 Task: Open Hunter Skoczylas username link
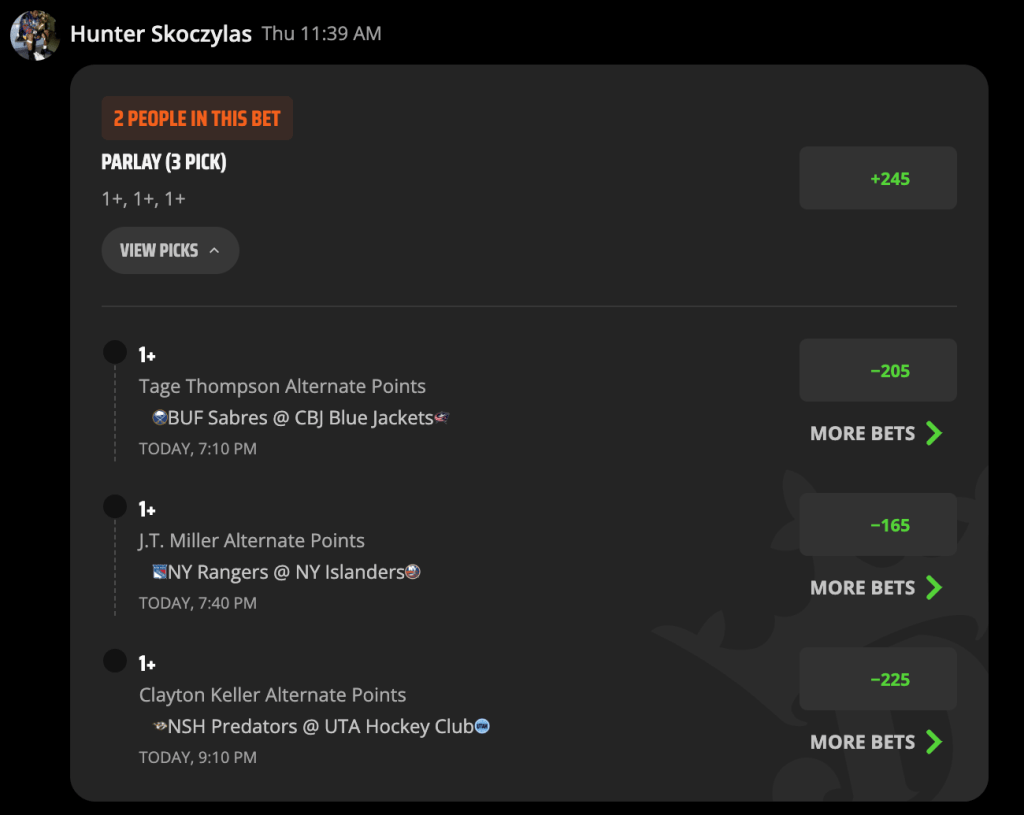pyautogui.click(x=161, y=34)
